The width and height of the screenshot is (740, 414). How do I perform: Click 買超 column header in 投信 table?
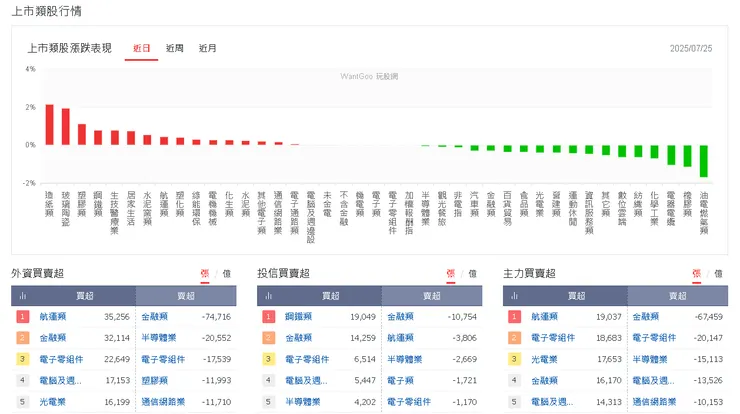(x=331, y=296)
